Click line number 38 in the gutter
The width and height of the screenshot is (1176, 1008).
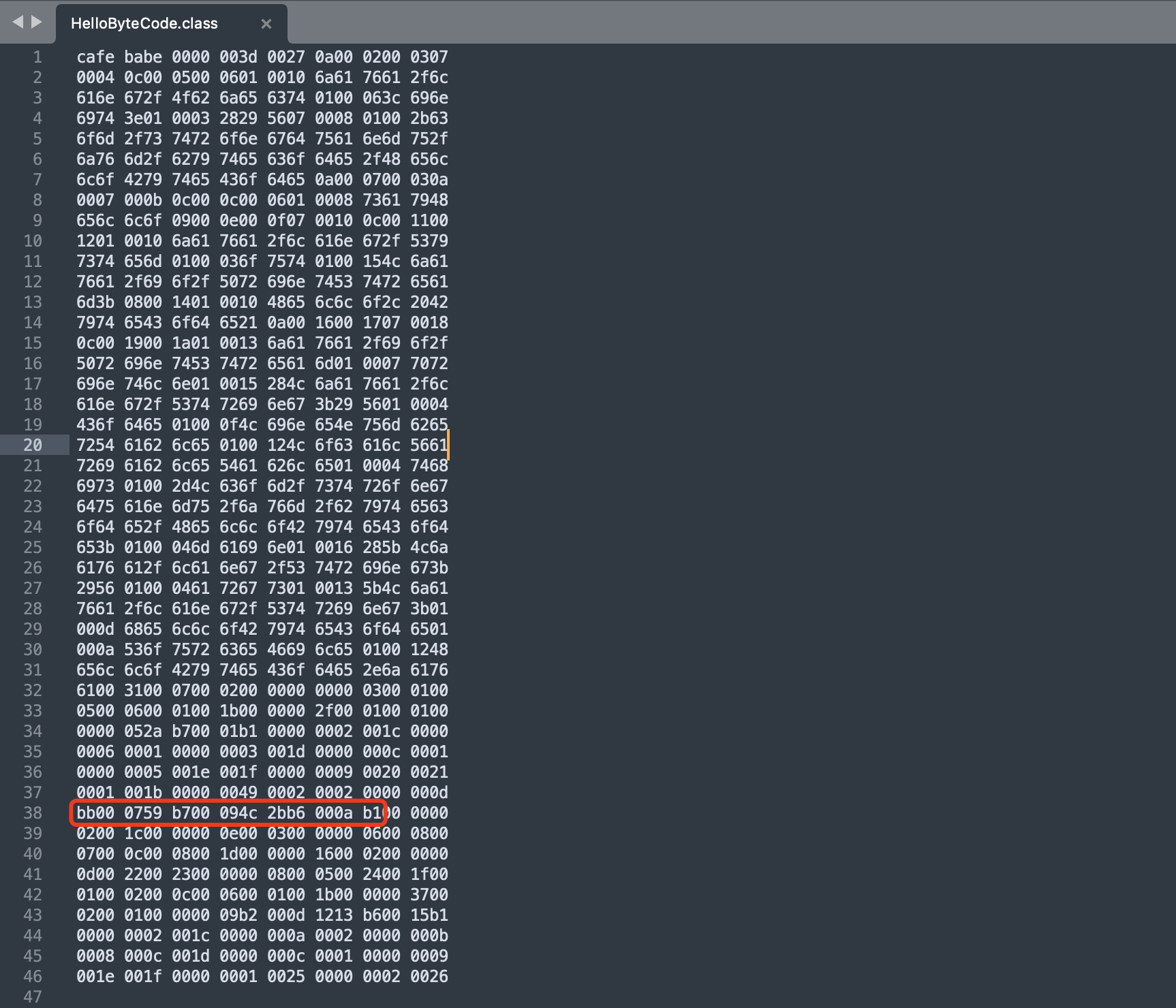pyautogui.click(x=33, y=813)
